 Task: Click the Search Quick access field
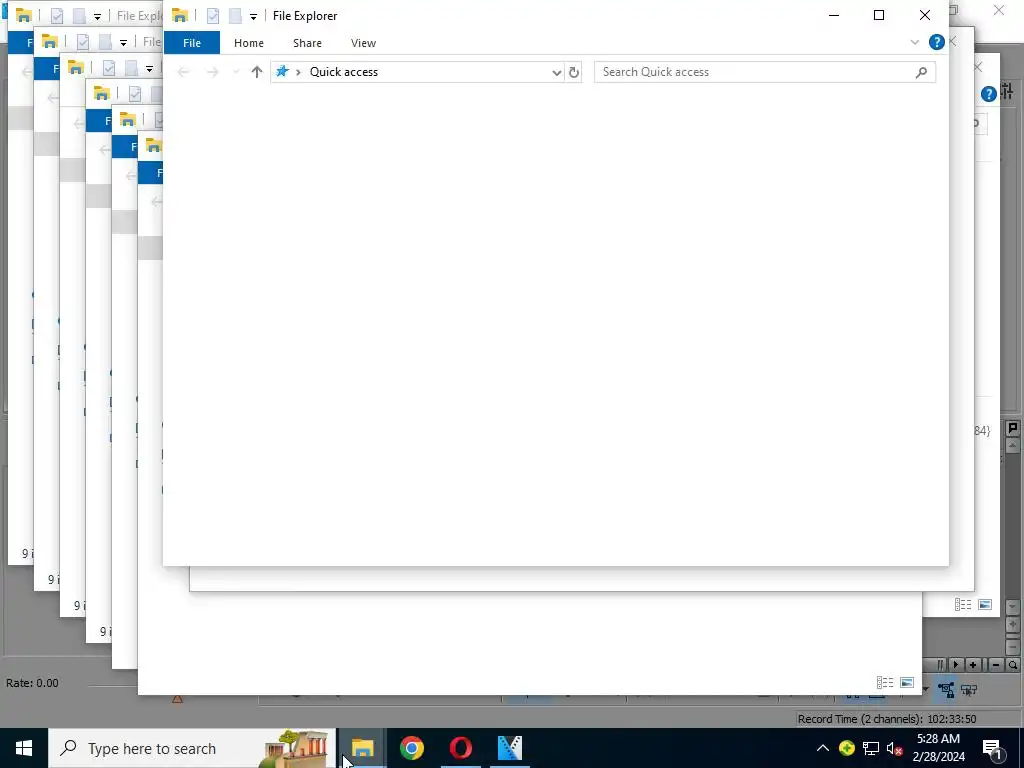[x=765, y=72]
